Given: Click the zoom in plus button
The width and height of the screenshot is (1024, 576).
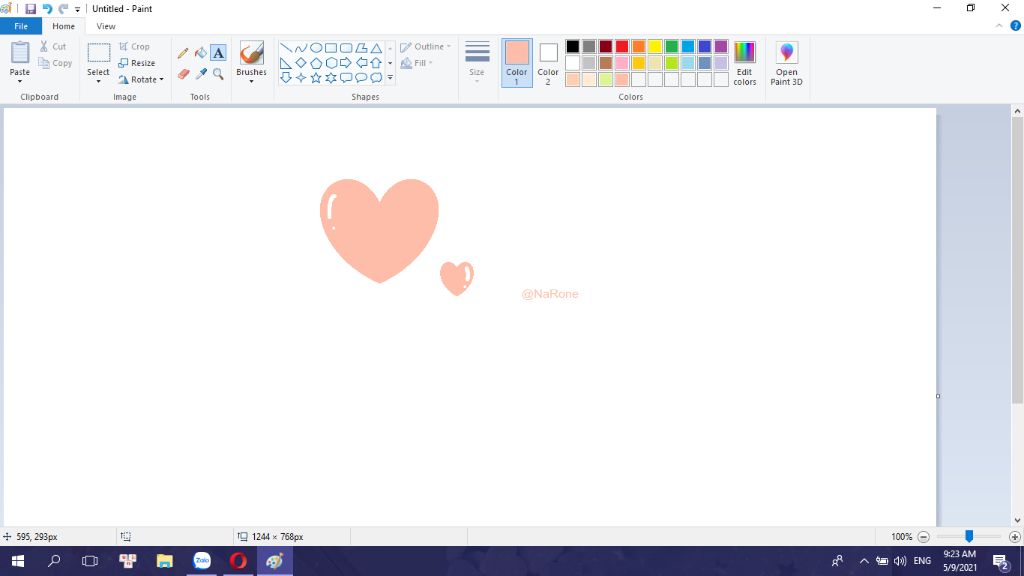Looking at the screenshot, I should 1014,537.
